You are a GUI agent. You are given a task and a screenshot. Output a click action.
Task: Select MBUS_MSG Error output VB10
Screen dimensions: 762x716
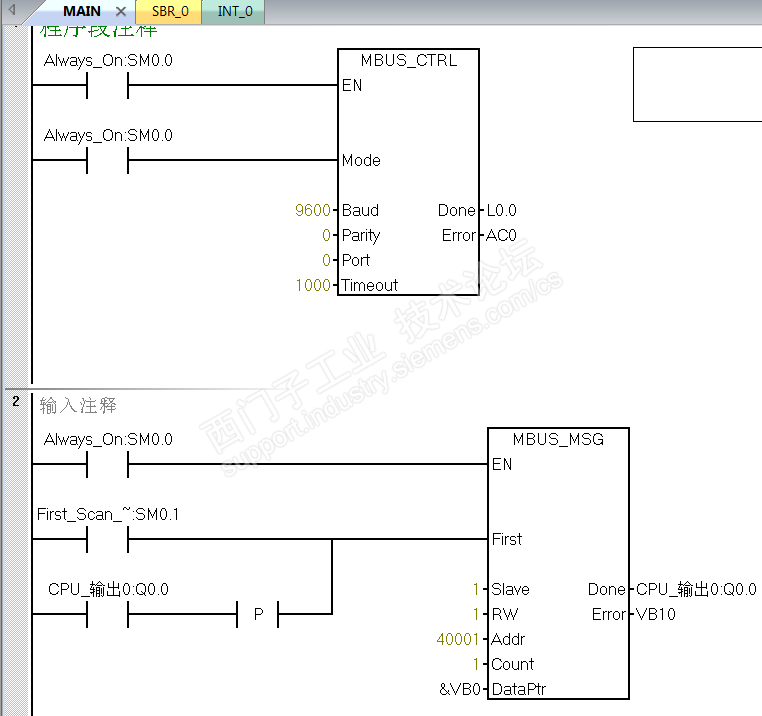(656, 614)
